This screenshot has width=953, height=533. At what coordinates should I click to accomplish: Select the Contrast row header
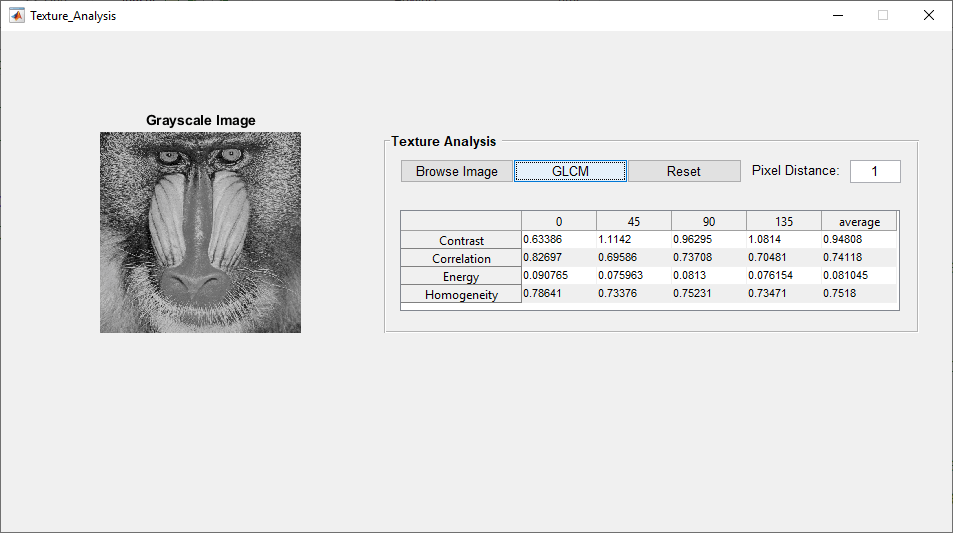[461, 240]
